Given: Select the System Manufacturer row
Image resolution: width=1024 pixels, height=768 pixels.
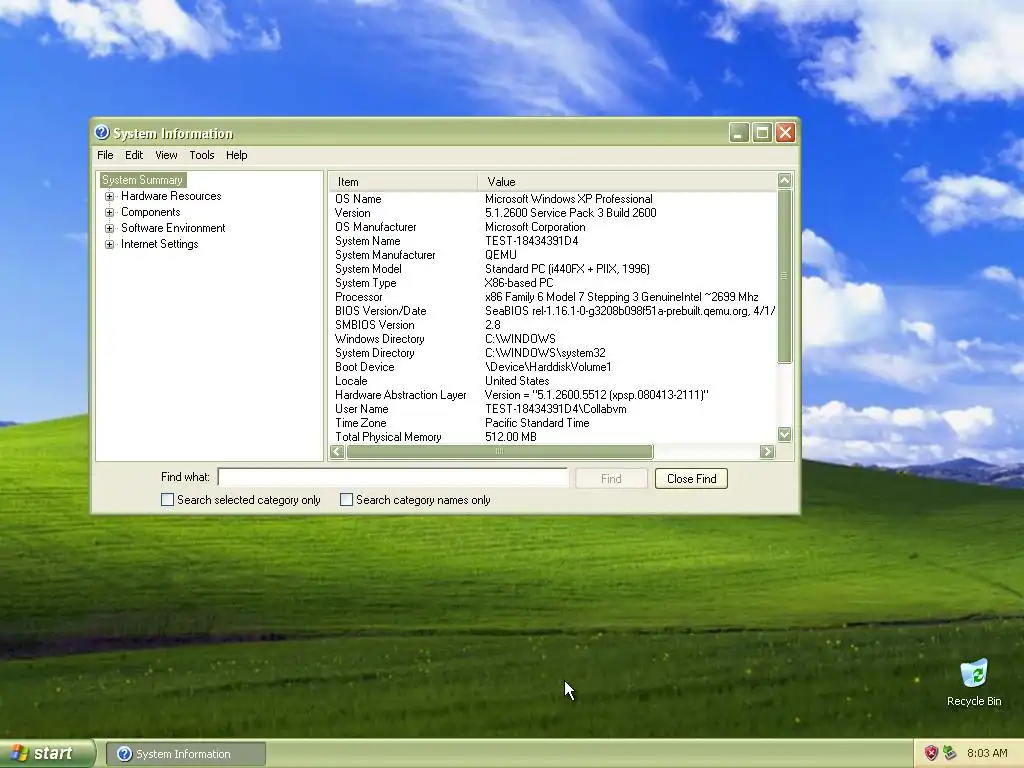Looking at the screenshot, I should pos(552,255).
